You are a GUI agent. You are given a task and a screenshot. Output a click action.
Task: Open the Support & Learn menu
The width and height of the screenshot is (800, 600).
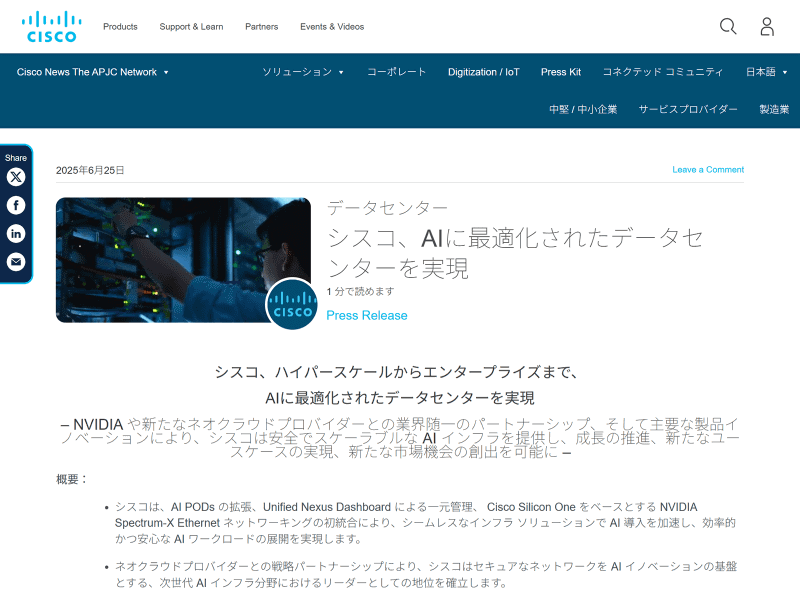pyautogui.click(x=191, y=27)
